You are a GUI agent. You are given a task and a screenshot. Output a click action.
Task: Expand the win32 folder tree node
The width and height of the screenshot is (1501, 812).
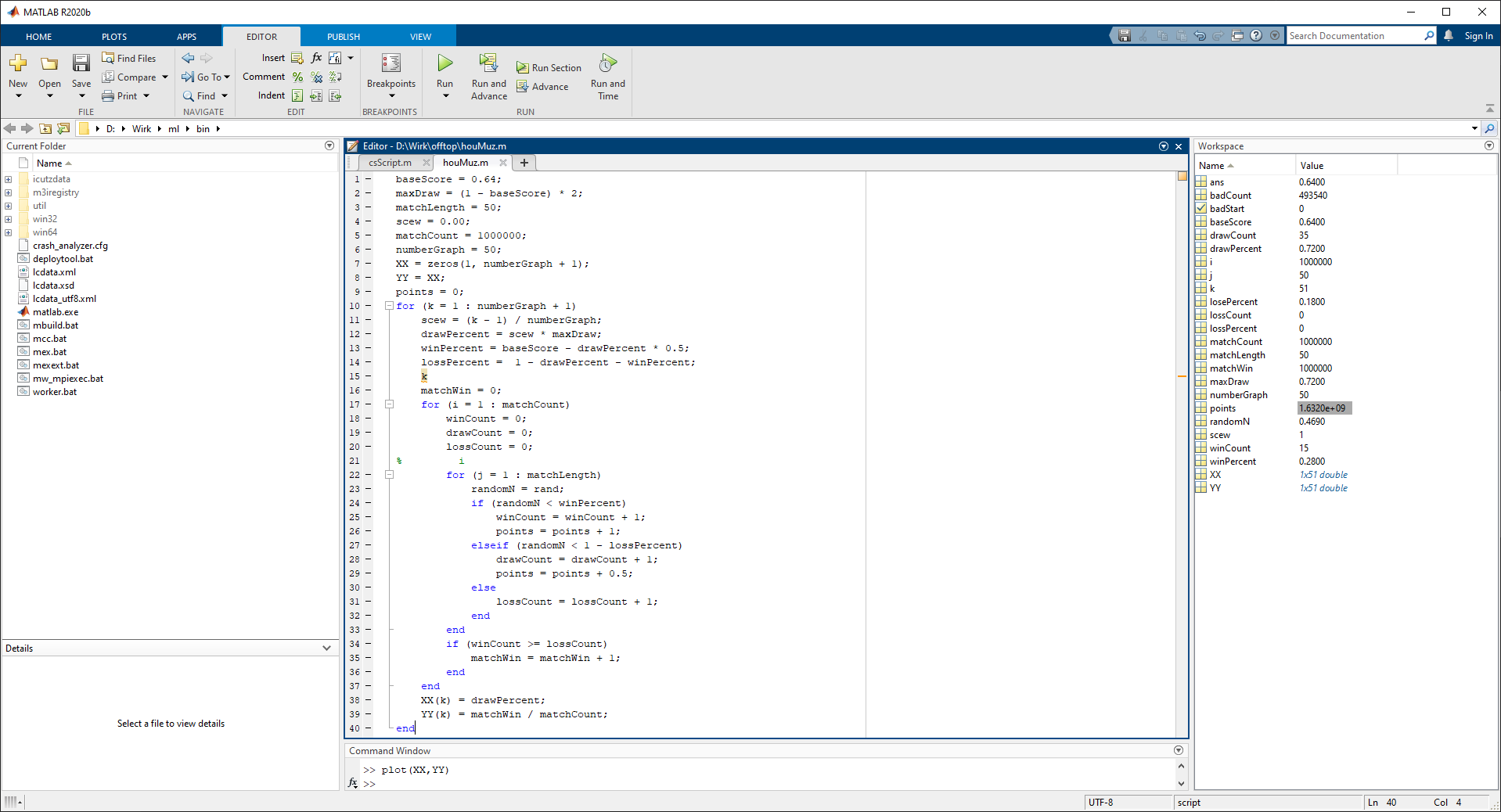tap(8, 219)
